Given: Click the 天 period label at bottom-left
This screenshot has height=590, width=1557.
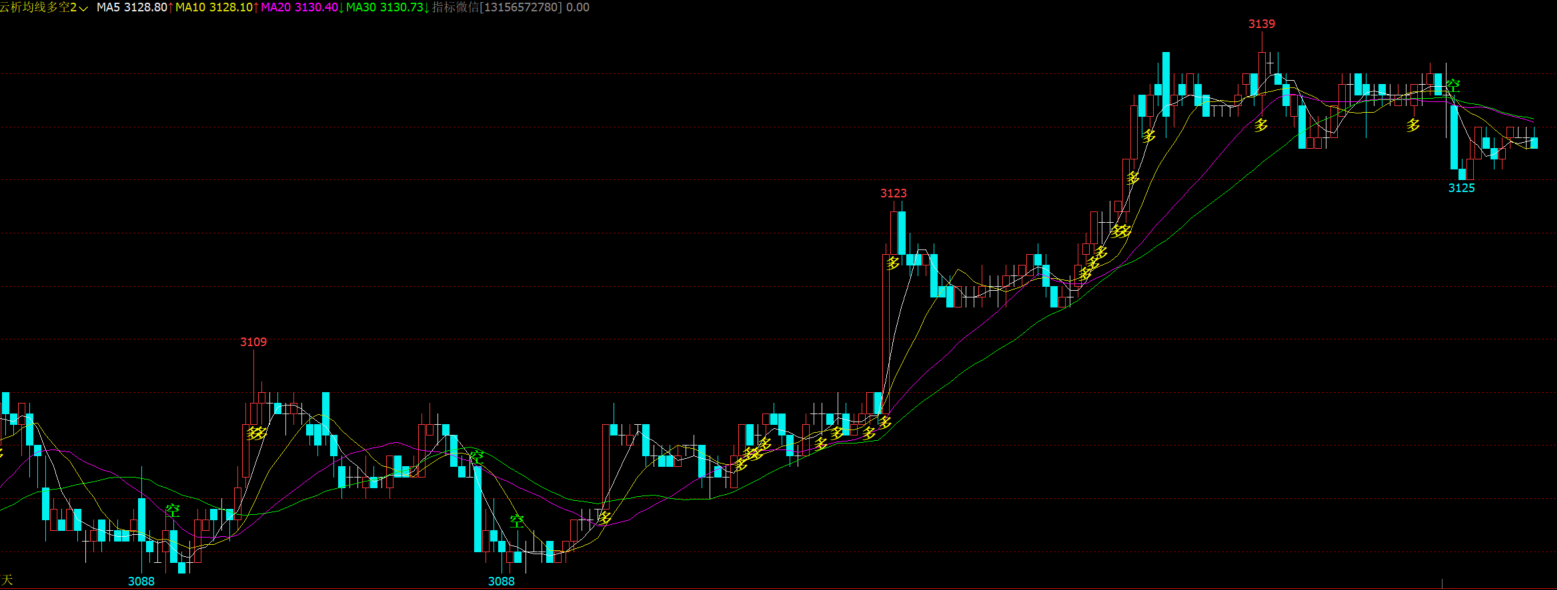Looking at the screenshot, I should [8, 579].
